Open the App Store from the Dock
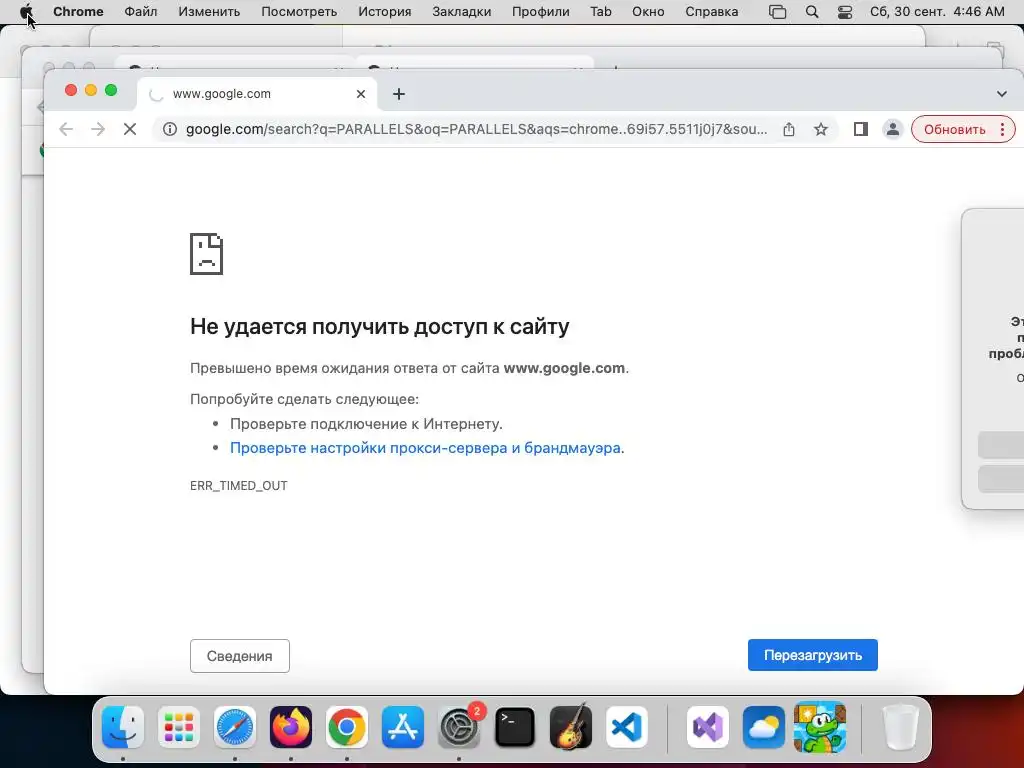This screenshot has height=768, width=1024. pyautogui.click(x=403, y=727)
